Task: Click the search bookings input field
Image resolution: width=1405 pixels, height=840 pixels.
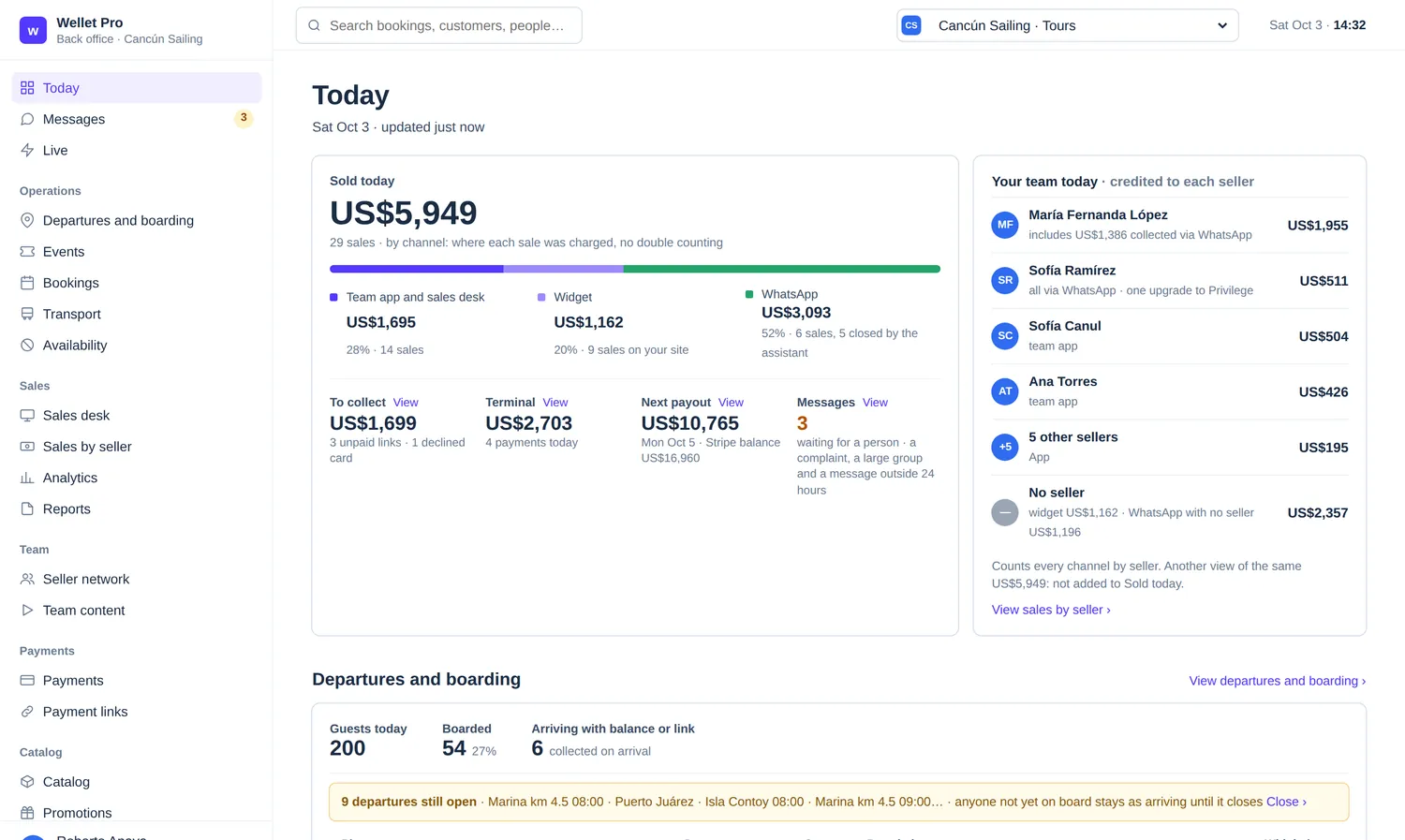Action: click(438, 25)
